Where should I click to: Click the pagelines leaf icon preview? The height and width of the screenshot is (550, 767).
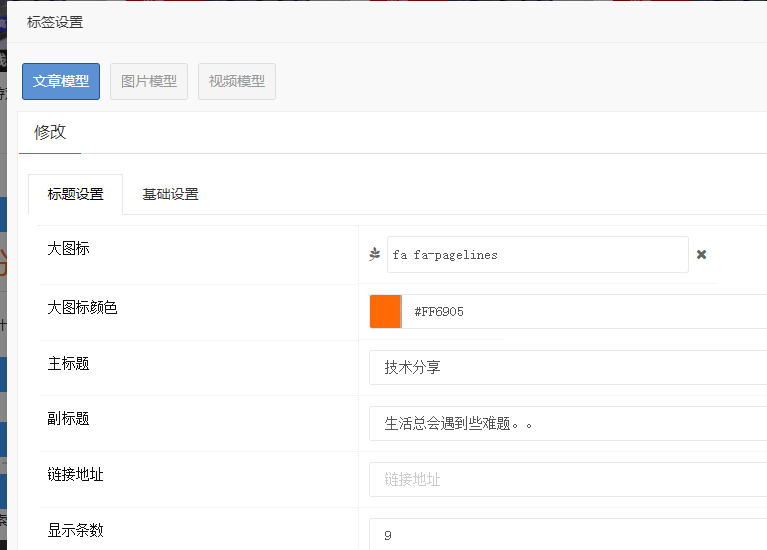(375, 255)
